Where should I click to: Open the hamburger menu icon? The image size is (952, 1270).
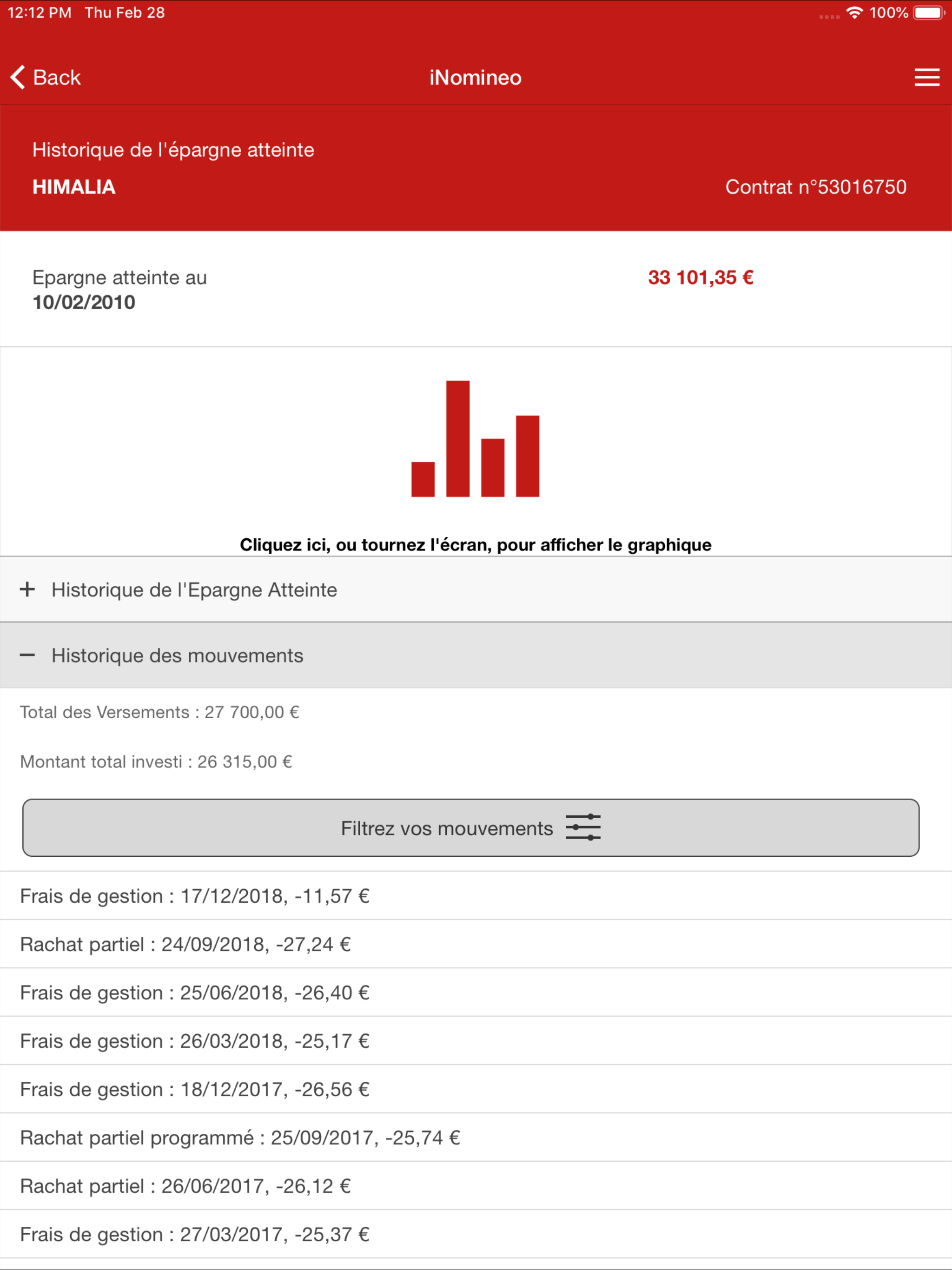[927, 78]
